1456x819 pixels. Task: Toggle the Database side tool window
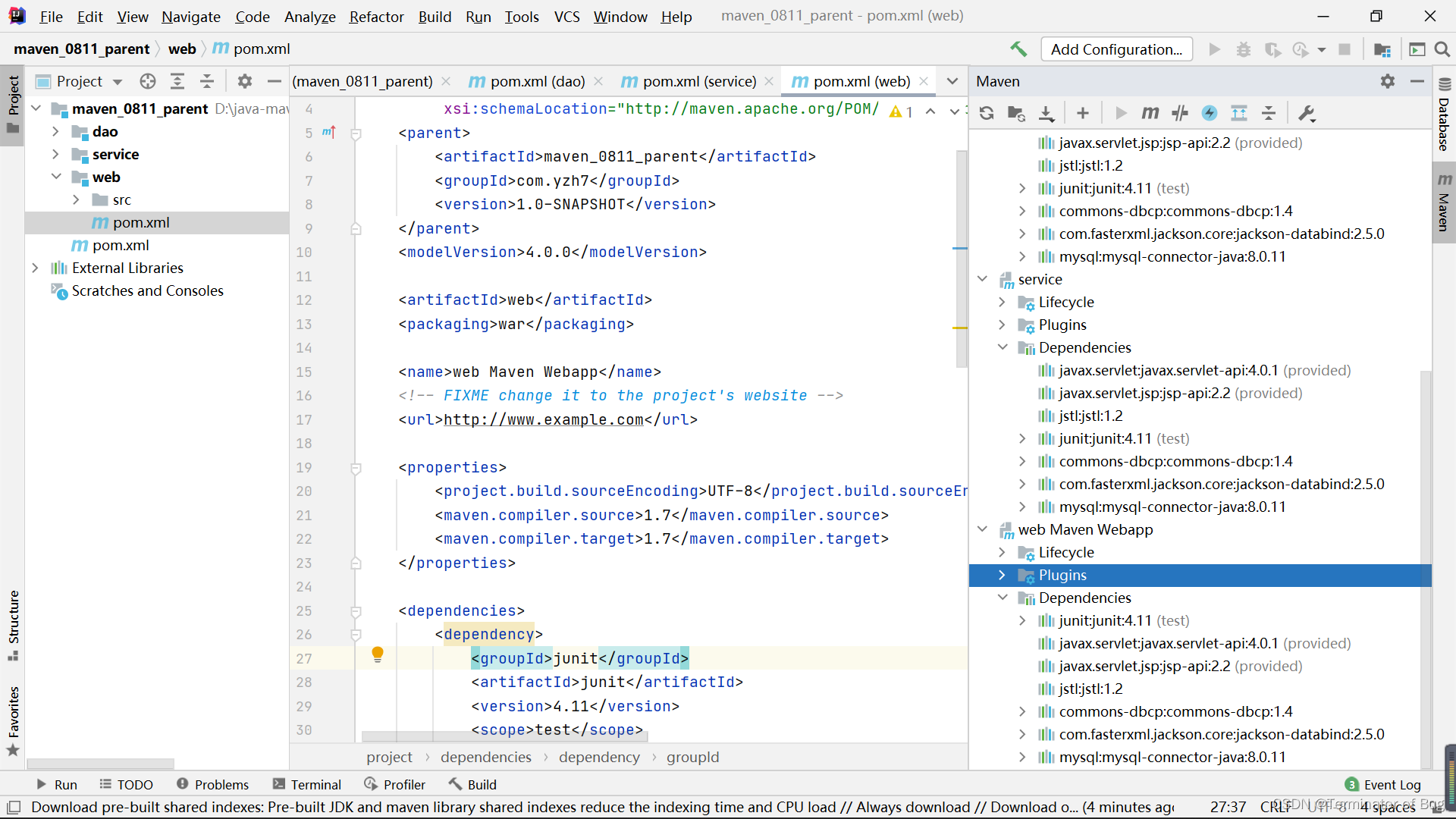[1444, 115]
